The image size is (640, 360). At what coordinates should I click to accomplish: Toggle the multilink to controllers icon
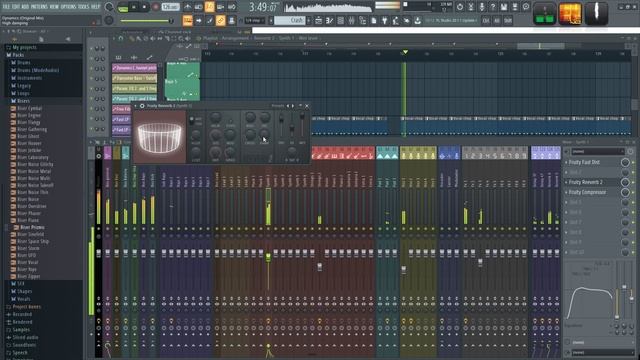[220, 20]
